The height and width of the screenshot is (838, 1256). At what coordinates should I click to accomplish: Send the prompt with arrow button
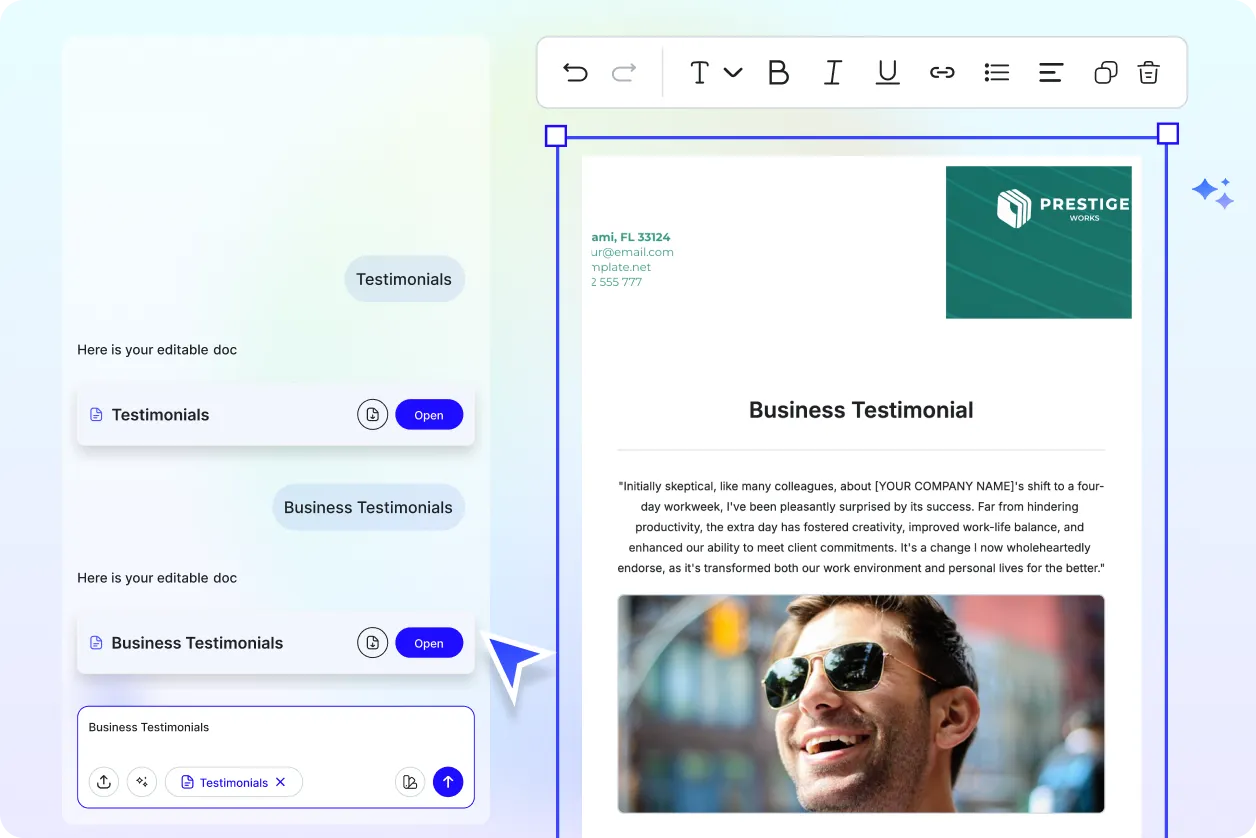pos(448,782)
